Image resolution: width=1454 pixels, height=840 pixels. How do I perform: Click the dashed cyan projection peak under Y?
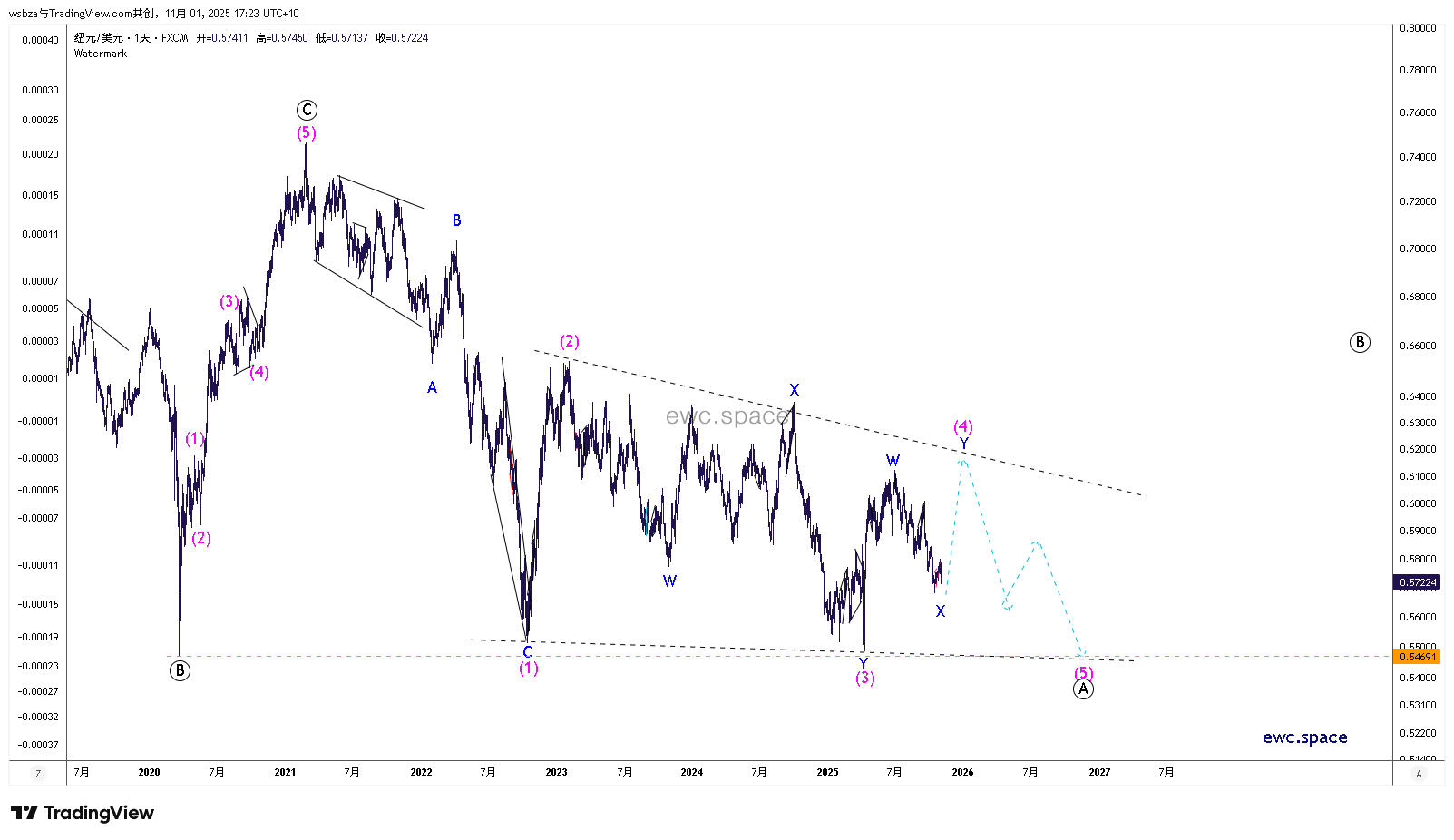pyautogui.click(x=963, y=461)
